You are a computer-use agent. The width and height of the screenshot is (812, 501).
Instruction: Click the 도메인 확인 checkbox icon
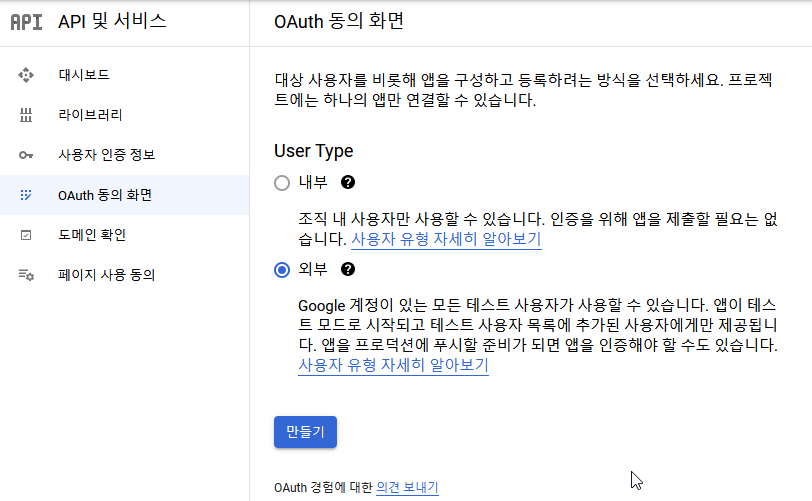pyautogui.click(x=26, y=235)
